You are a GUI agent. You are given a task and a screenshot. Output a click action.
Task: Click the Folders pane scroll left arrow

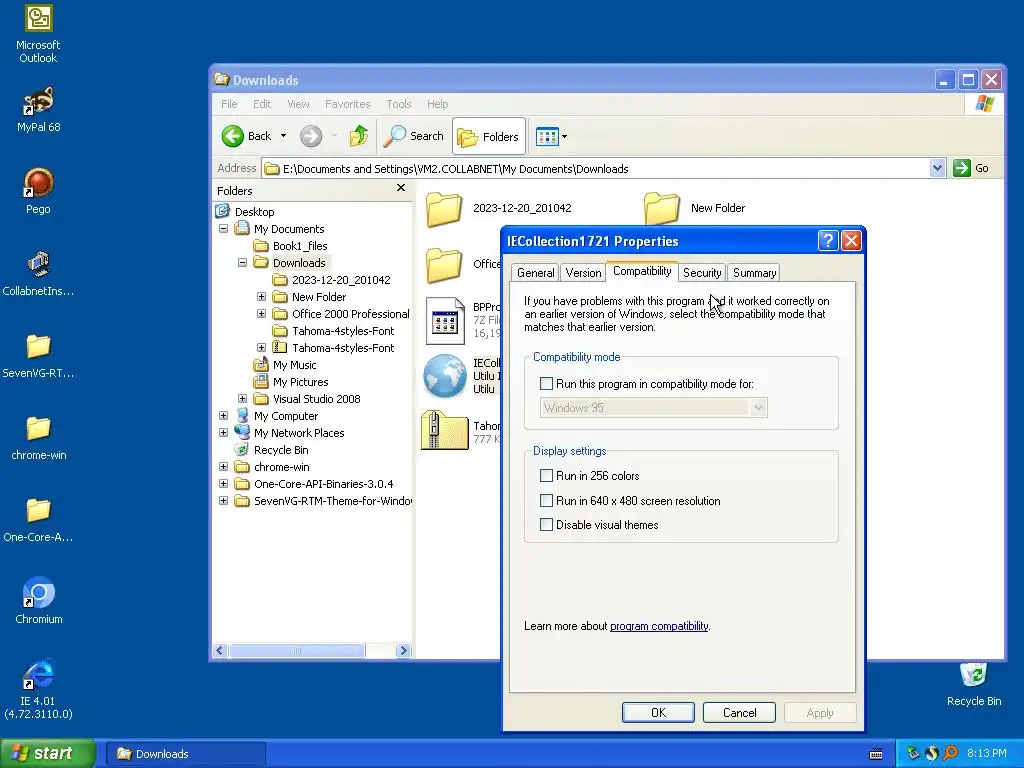point(220,650)
